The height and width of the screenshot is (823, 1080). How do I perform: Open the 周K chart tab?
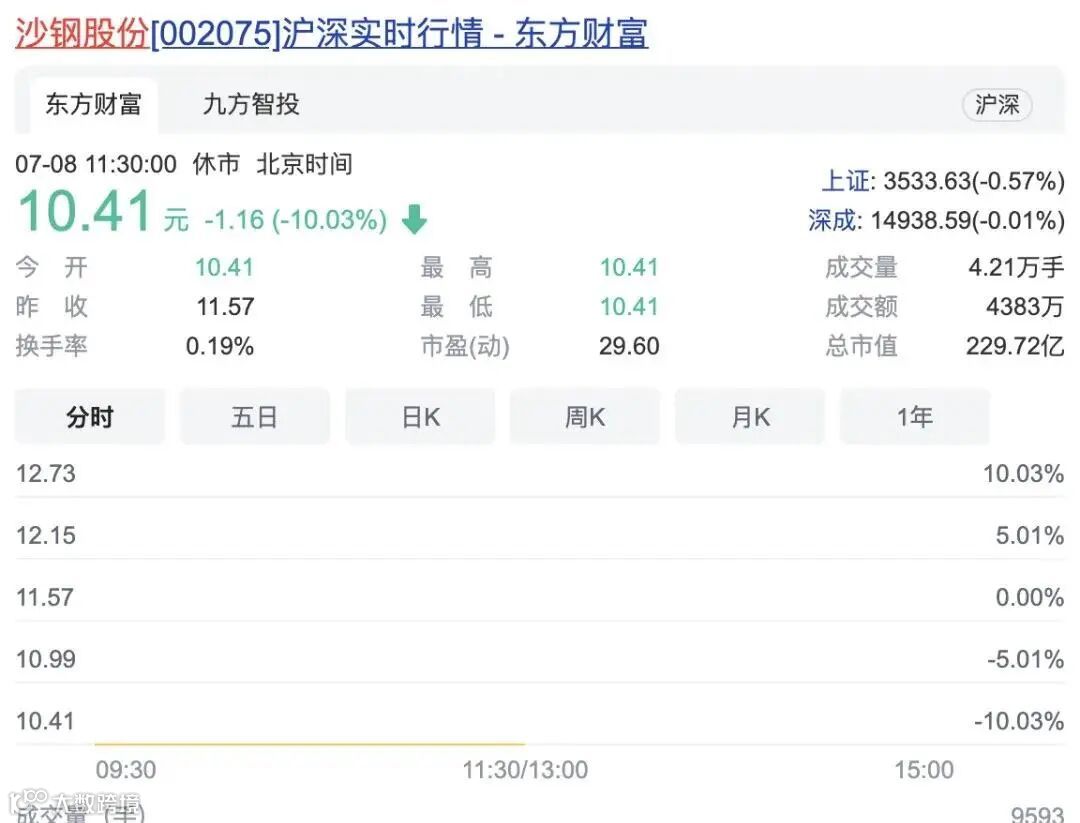585,417
